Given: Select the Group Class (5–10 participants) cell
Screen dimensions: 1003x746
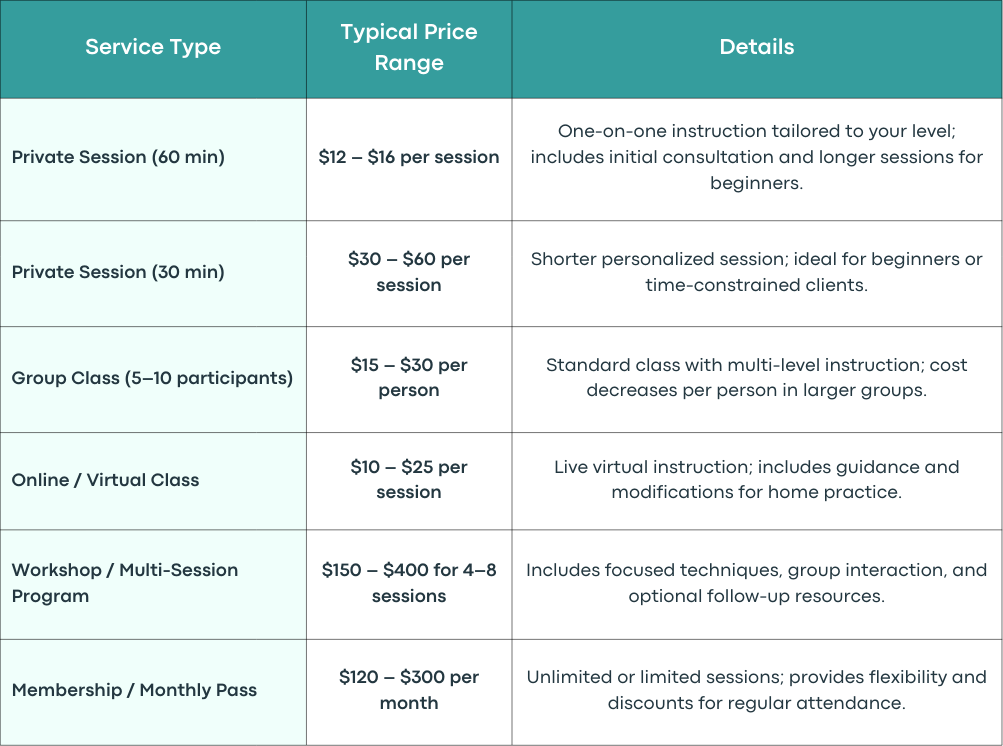Looking at the screenshot, I should (152, 378).
